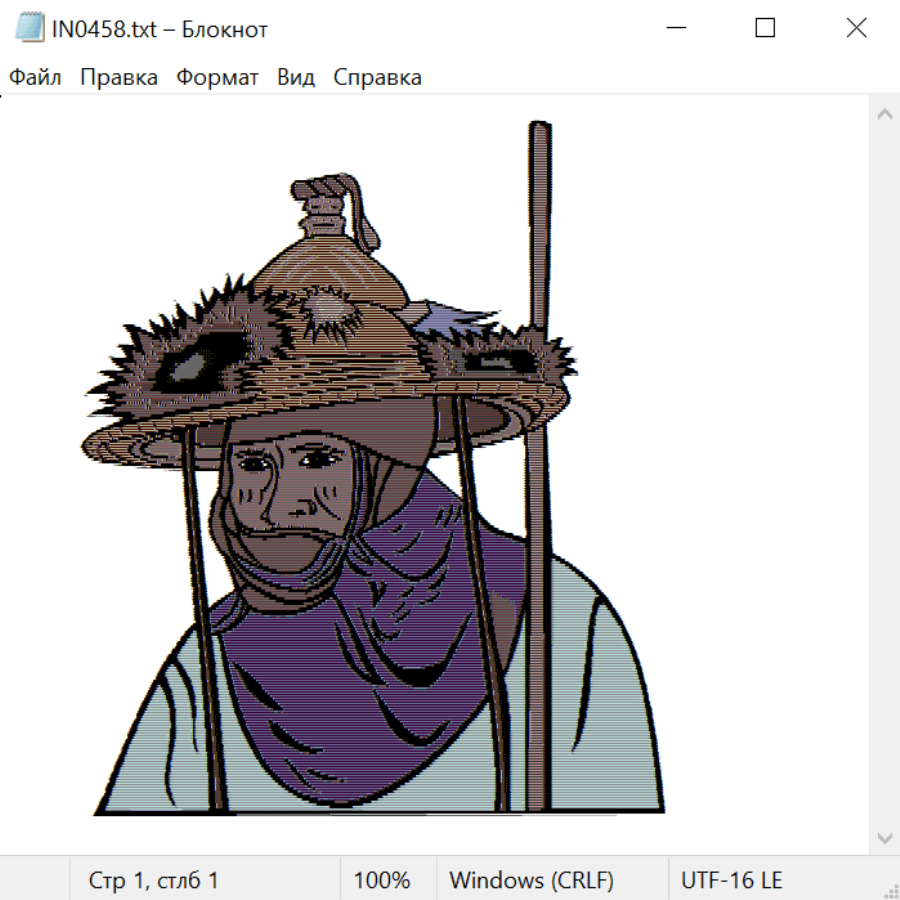Open the Файл menu

pos(35,78)
